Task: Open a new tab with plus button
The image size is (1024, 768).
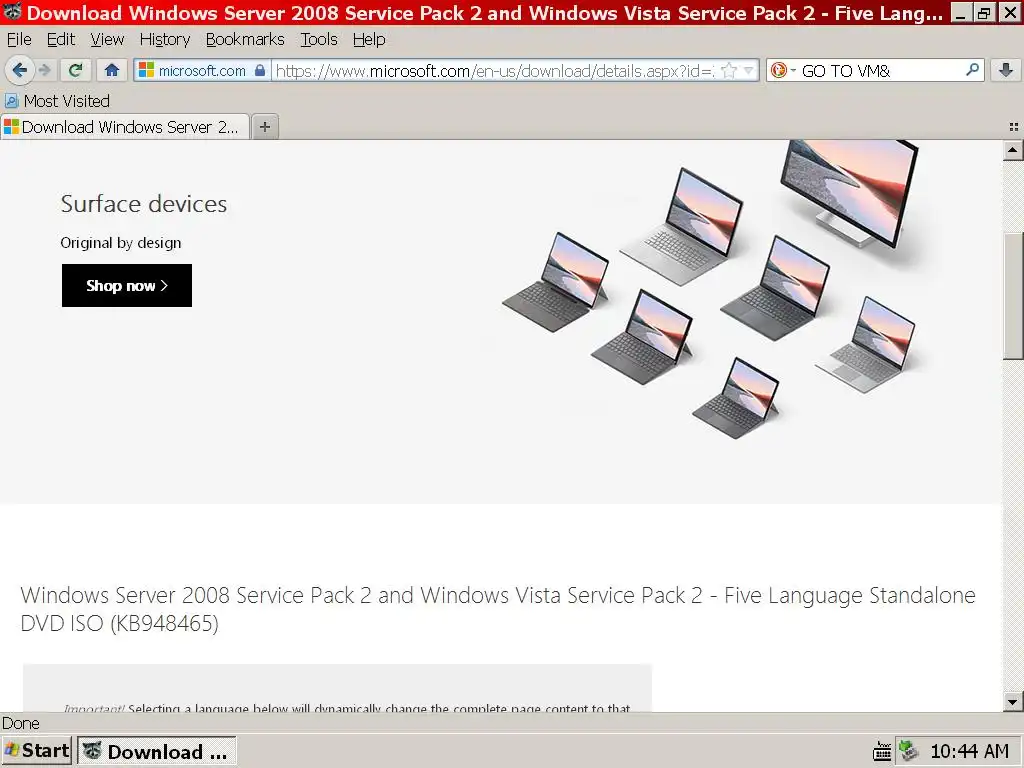Action: [x=264, y=127]
